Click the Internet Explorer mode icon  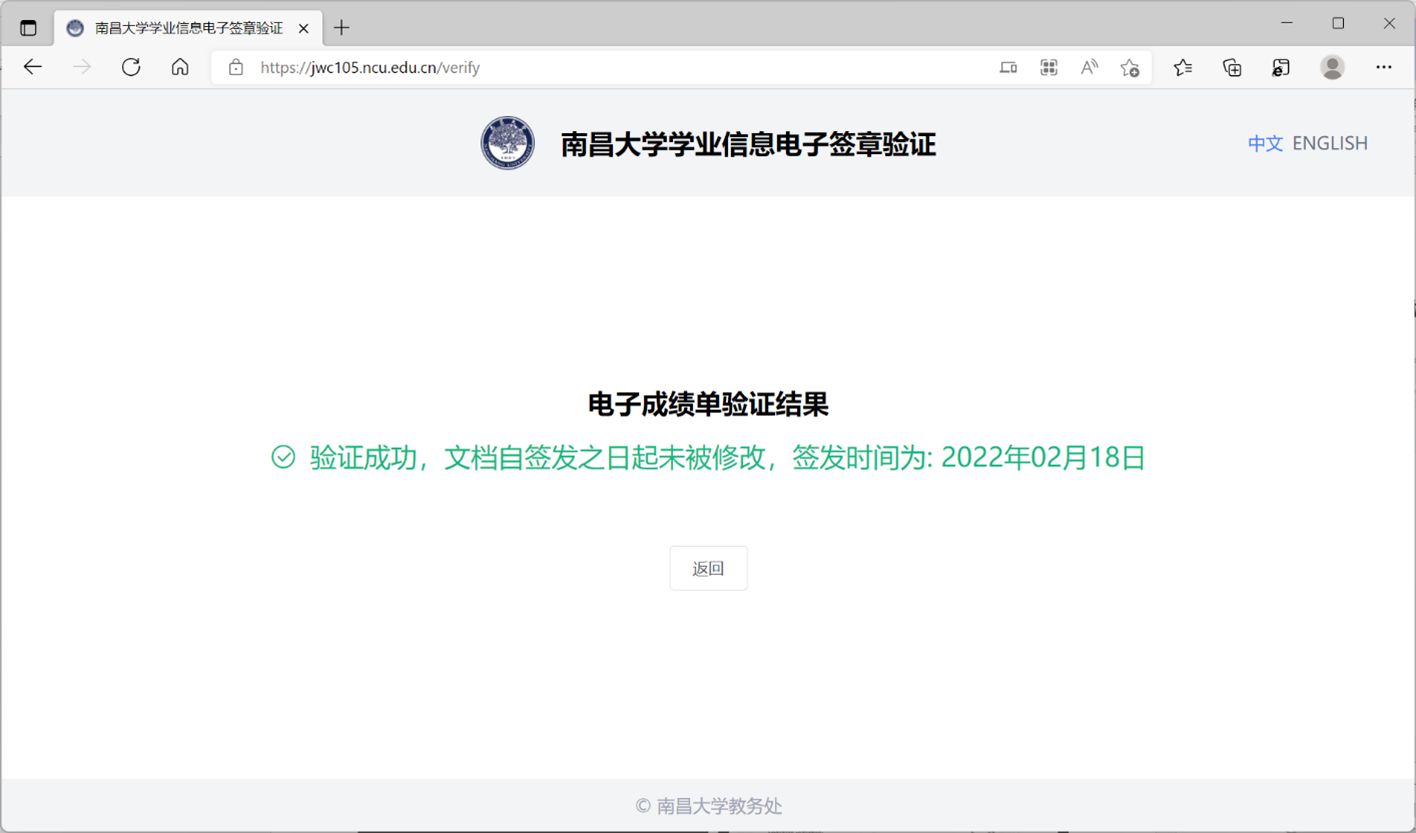point(1281,67)
